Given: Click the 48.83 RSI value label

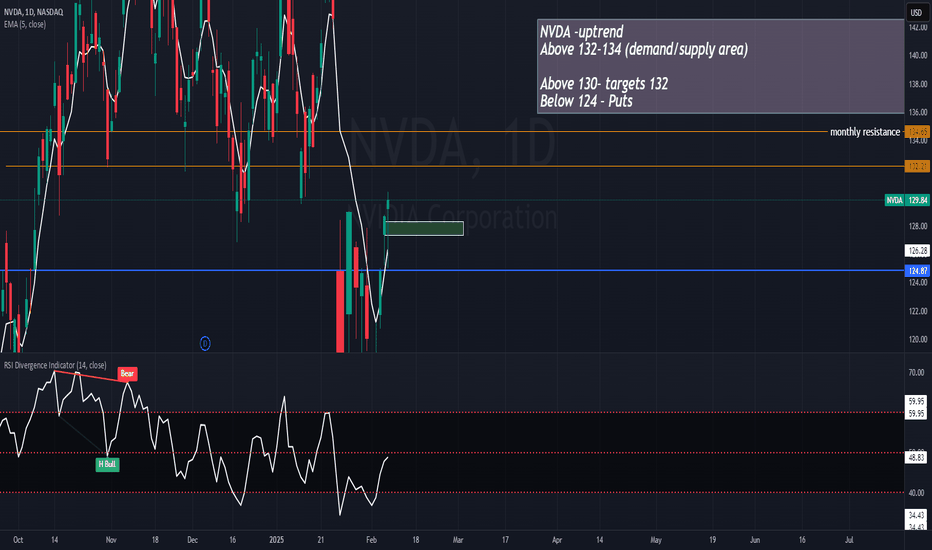Looking at the screenshot, I should [x=917, y=457].
